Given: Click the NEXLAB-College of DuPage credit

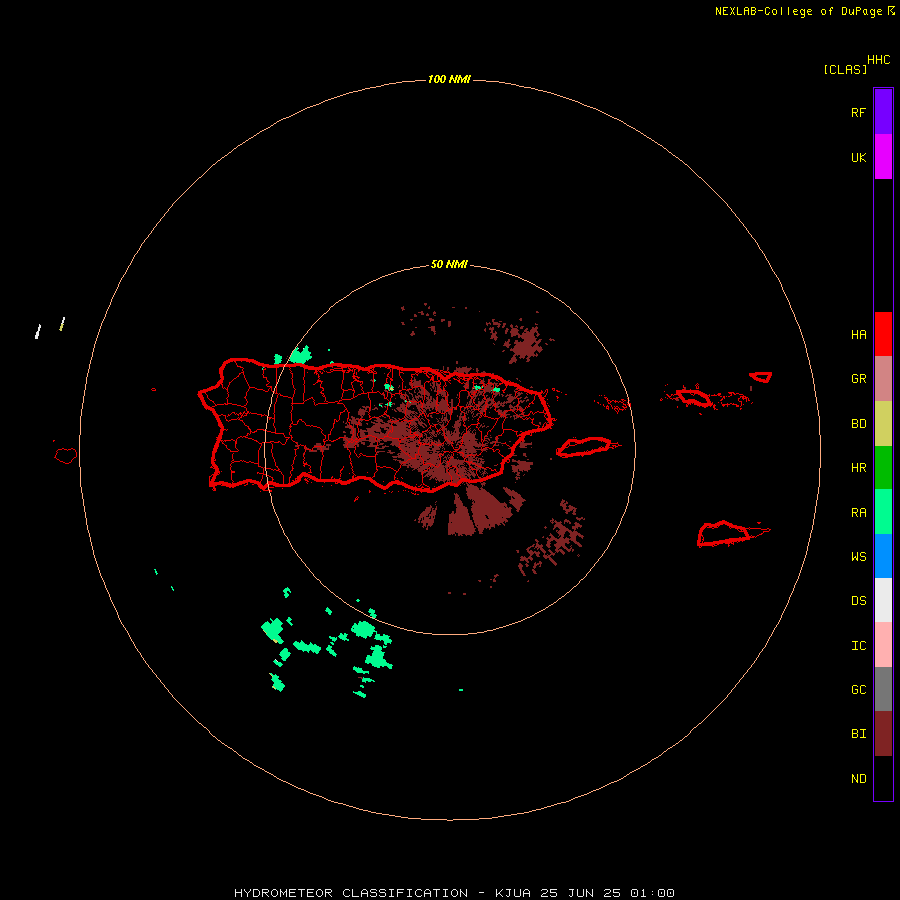Looking at the screenshot, I should click(805, 11).
